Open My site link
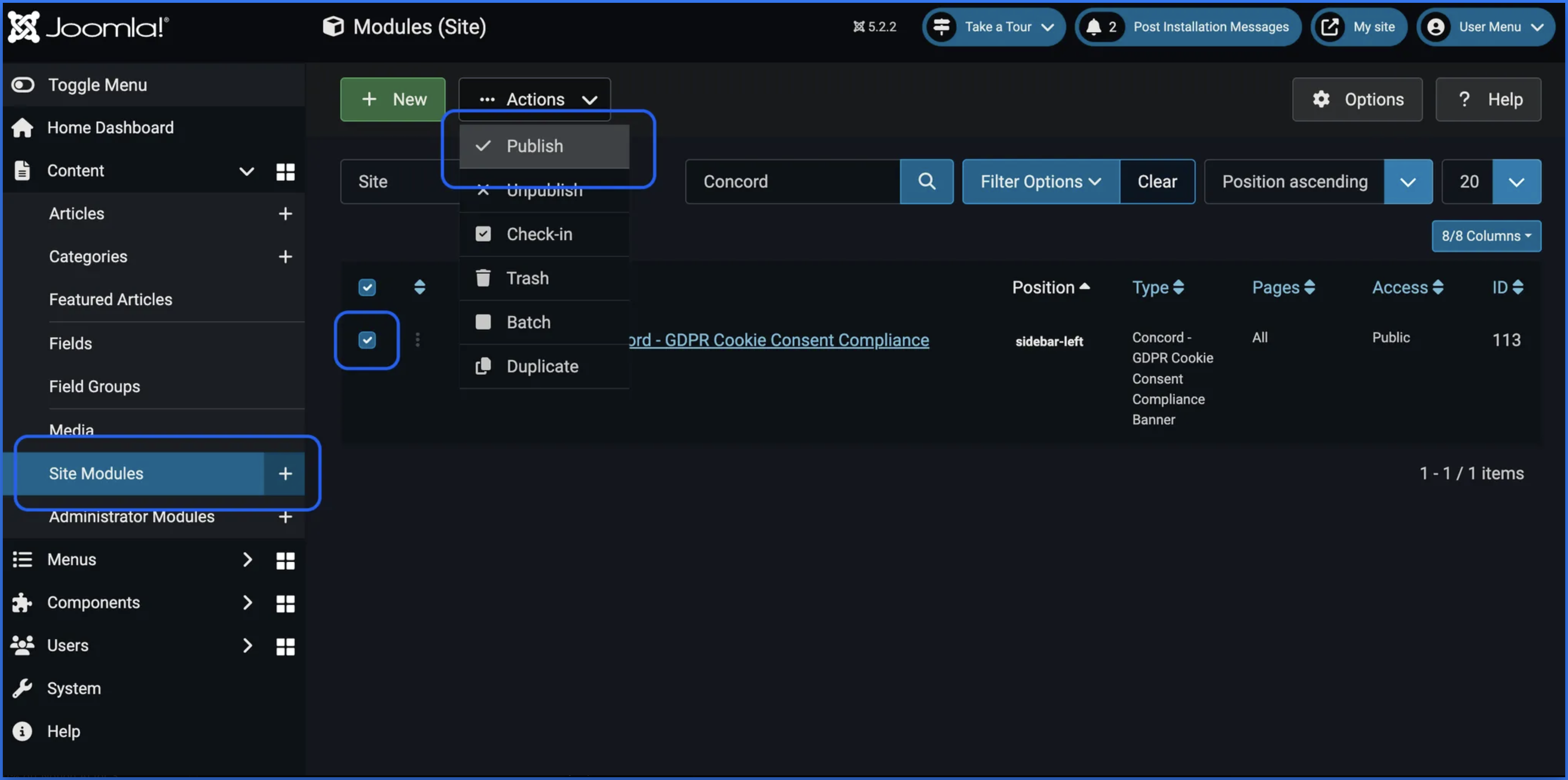Viewport: 1568px width, 780px height. (1359, 27)
